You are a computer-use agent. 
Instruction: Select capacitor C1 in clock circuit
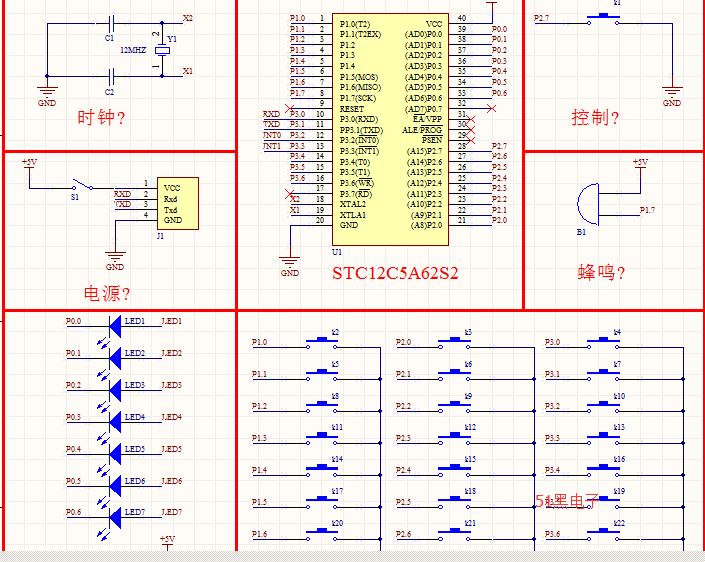pos(112,22)
